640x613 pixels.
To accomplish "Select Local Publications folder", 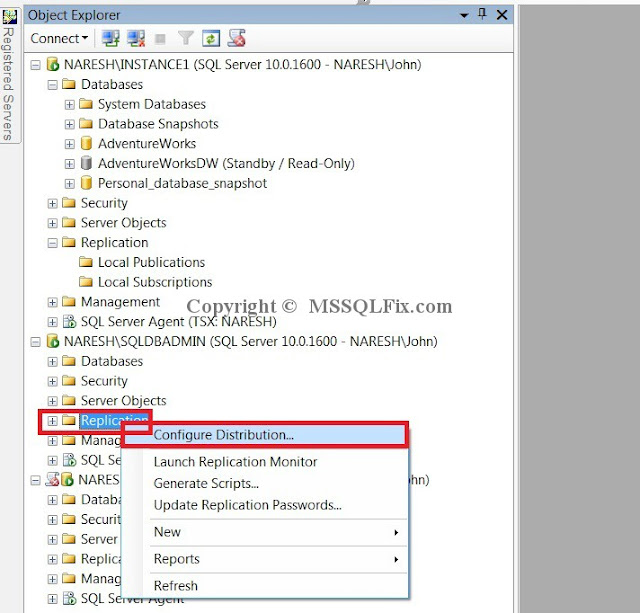I will click(151, 262).
